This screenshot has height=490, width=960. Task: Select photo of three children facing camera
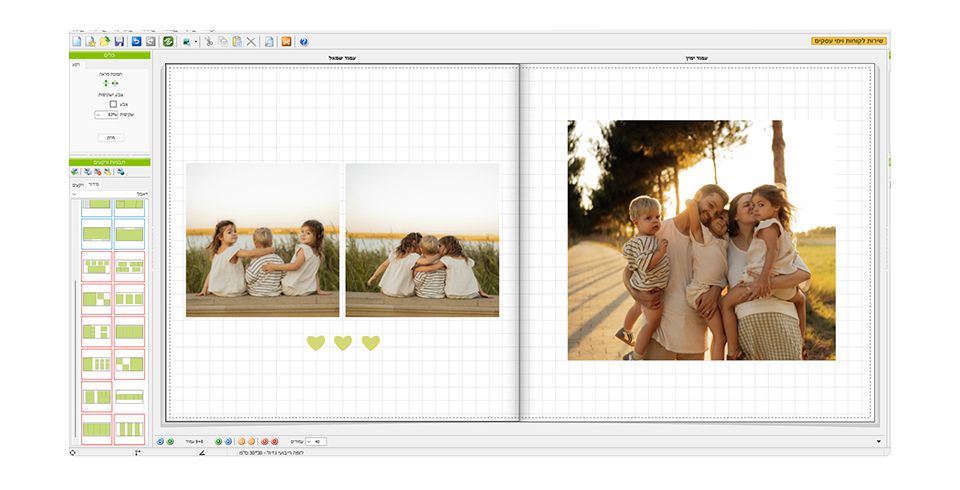point(263,240)
